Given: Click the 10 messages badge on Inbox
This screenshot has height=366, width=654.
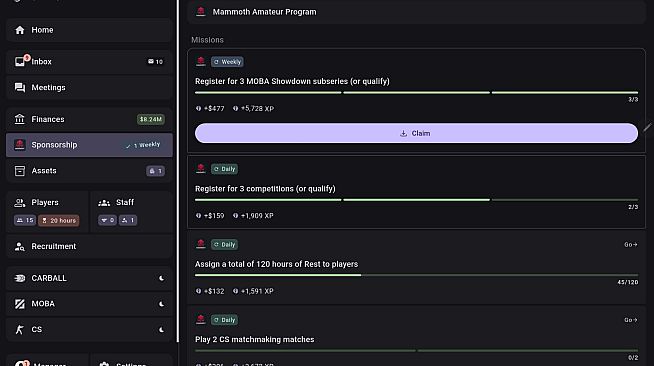Looking at the screenshot, I should [x=155, y=62].
